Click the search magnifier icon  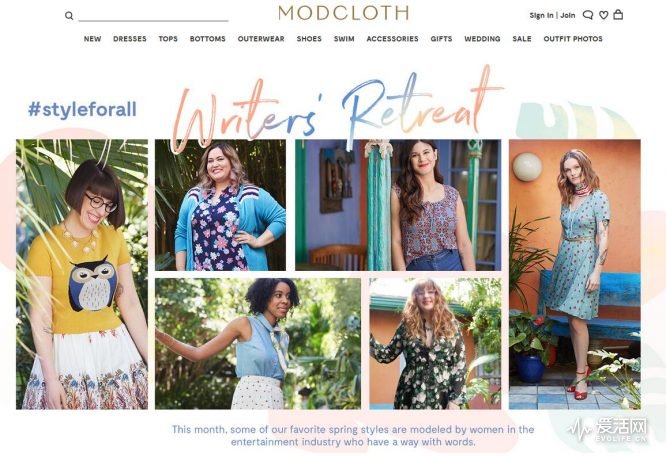click(x=69, y=16)
